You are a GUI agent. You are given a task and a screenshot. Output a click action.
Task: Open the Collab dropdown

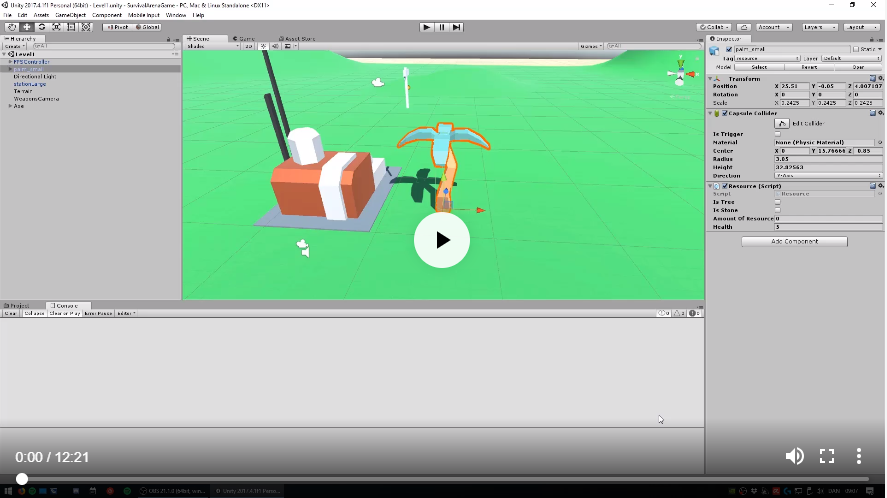coord(714,27)
